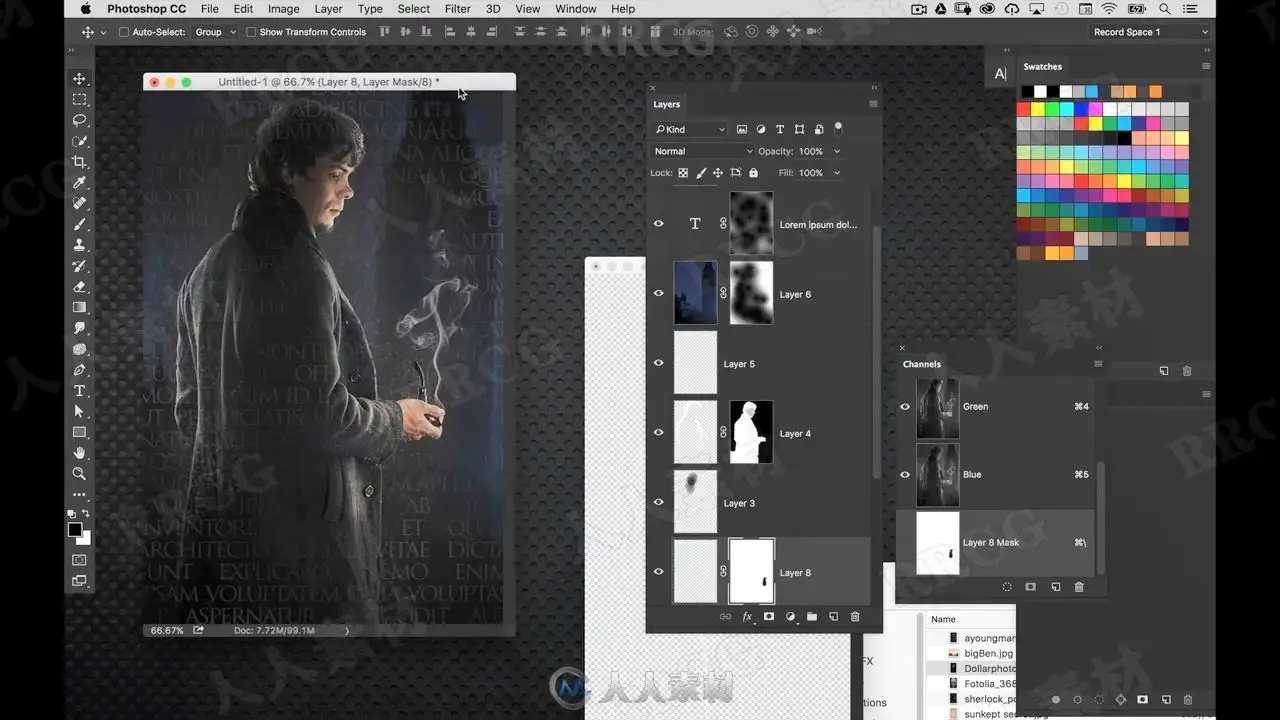Select the Quick Selection tool
This screenshot has height=720, width=1280.
(x=79, y=141)
